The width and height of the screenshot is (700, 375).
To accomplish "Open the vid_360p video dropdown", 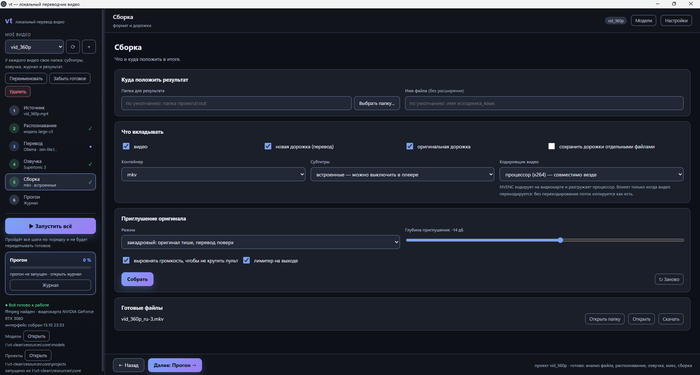I will pos(34,46).
